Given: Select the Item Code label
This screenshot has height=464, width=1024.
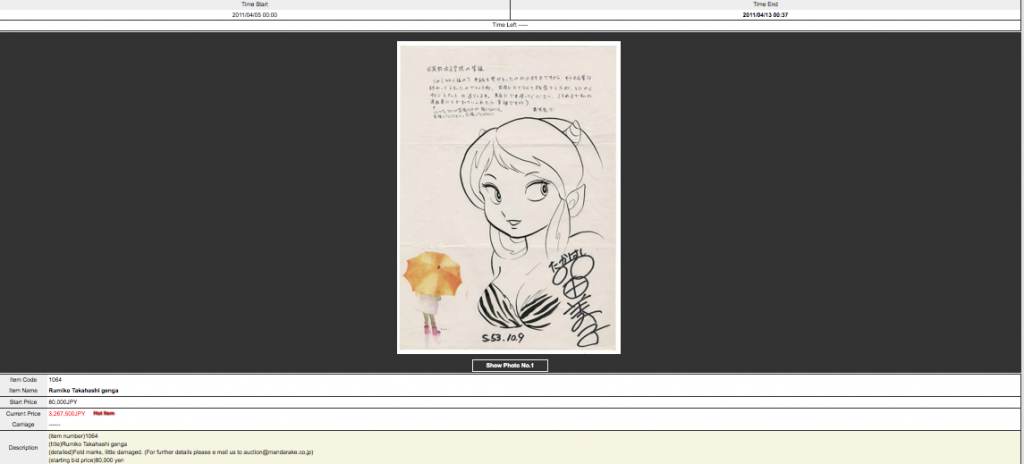Looking at the screenshot, I should pos(24,380).
